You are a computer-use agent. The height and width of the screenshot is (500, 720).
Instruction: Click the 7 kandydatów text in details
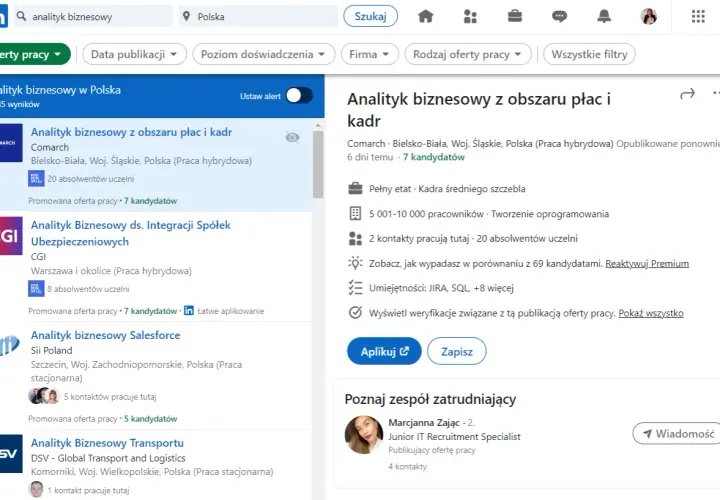(433, 157)
